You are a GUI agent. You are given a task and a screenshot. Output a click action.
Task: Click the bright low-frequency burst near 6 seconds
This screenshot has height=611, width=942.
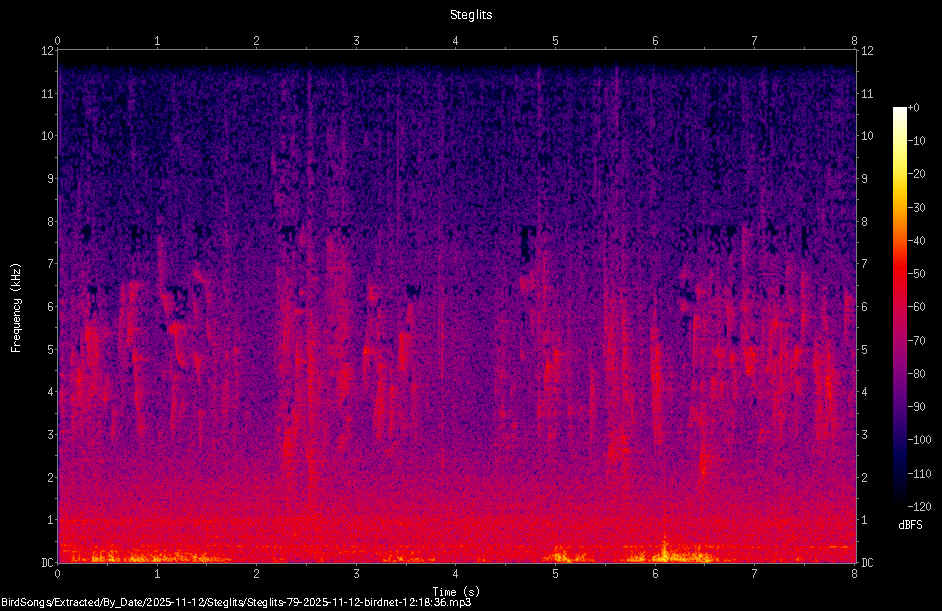[664, 549]
